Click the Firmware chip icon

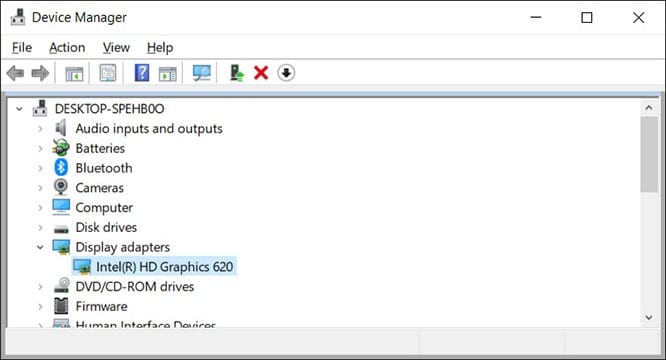pos(61,306)
